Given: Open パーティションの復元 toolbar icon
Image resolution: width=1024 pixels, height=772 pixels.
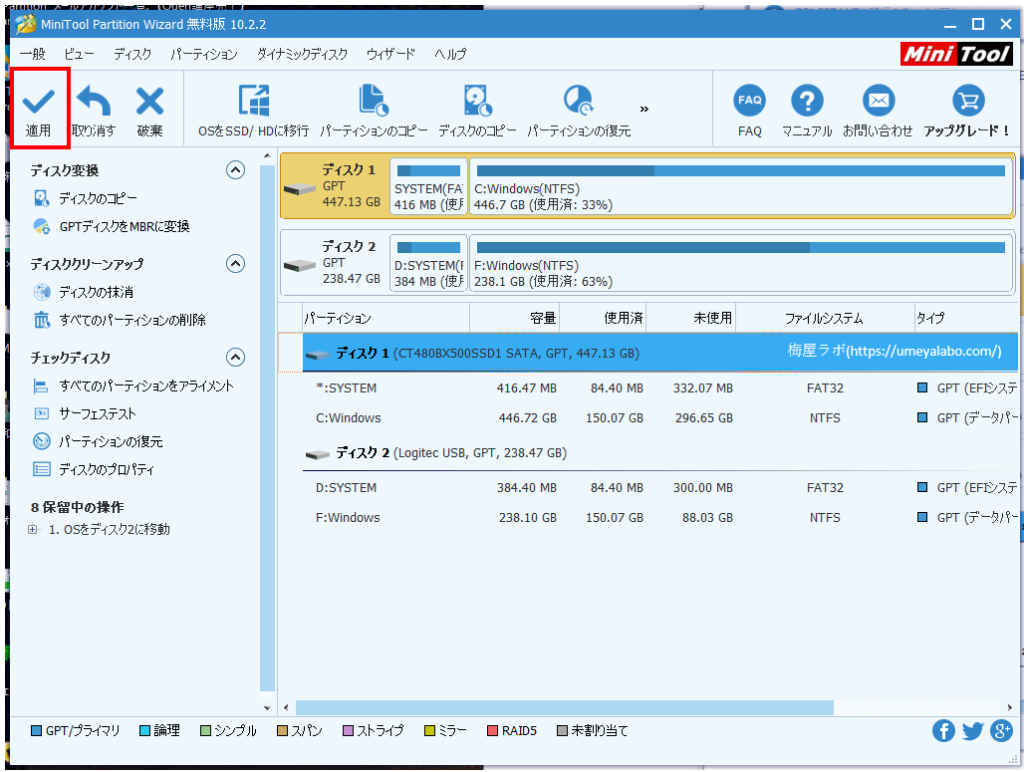Looking at the screenshot, I should pyautogui.click(x=579, y=101).
